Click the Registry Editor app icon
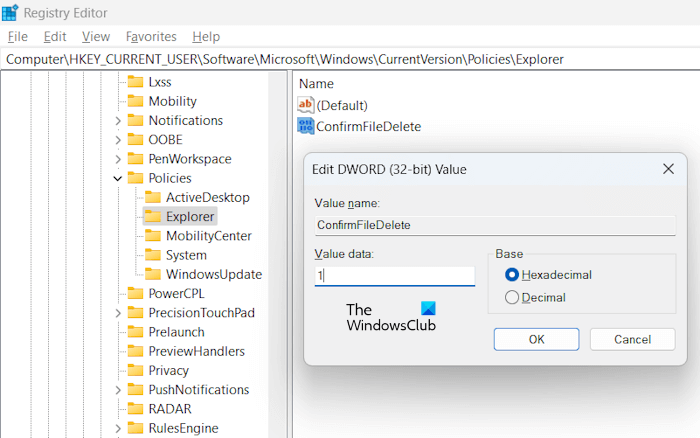 (x=10, y=13)
